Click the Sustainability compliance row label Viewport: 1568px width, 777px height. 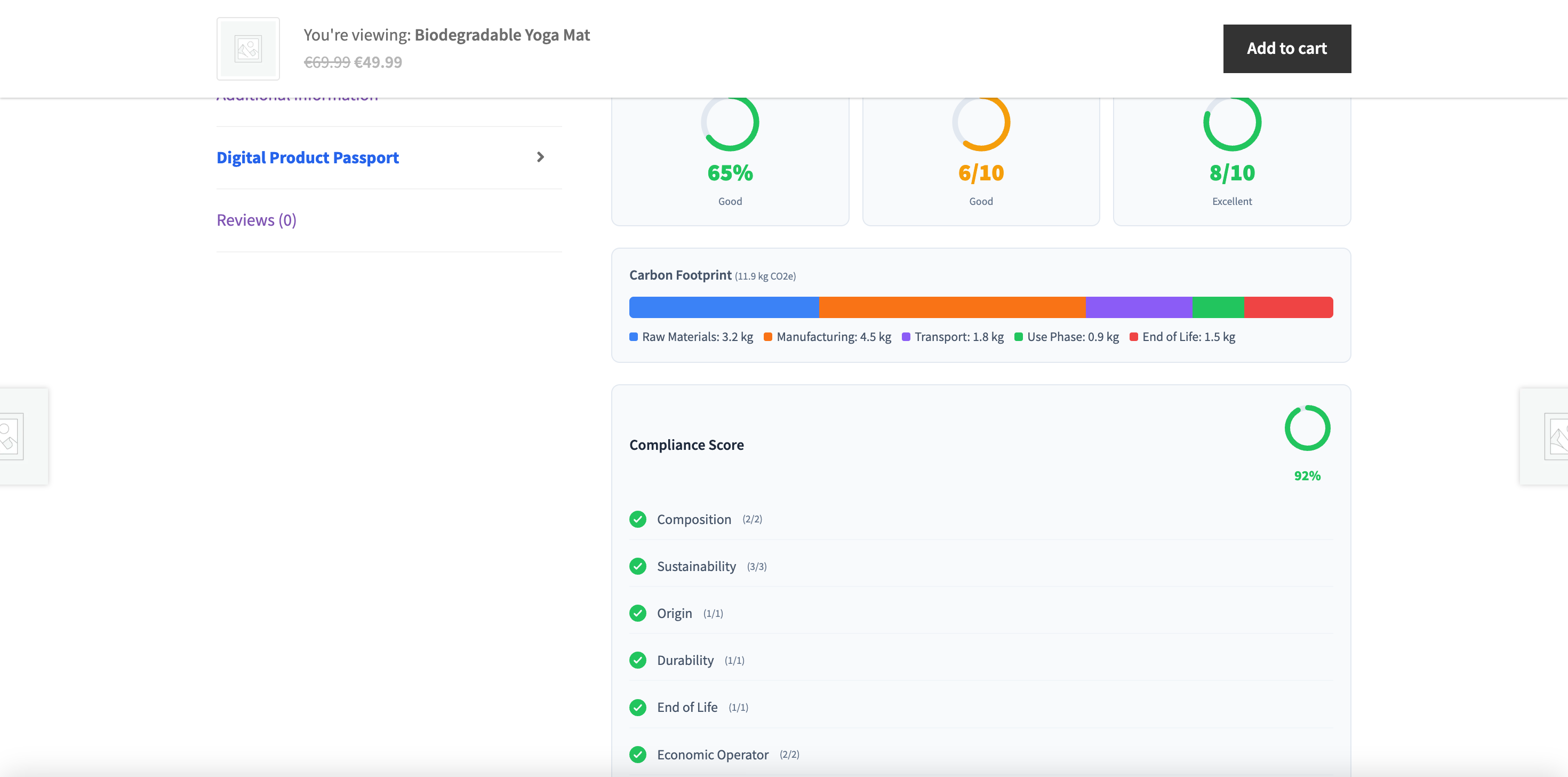coord(697,566)
